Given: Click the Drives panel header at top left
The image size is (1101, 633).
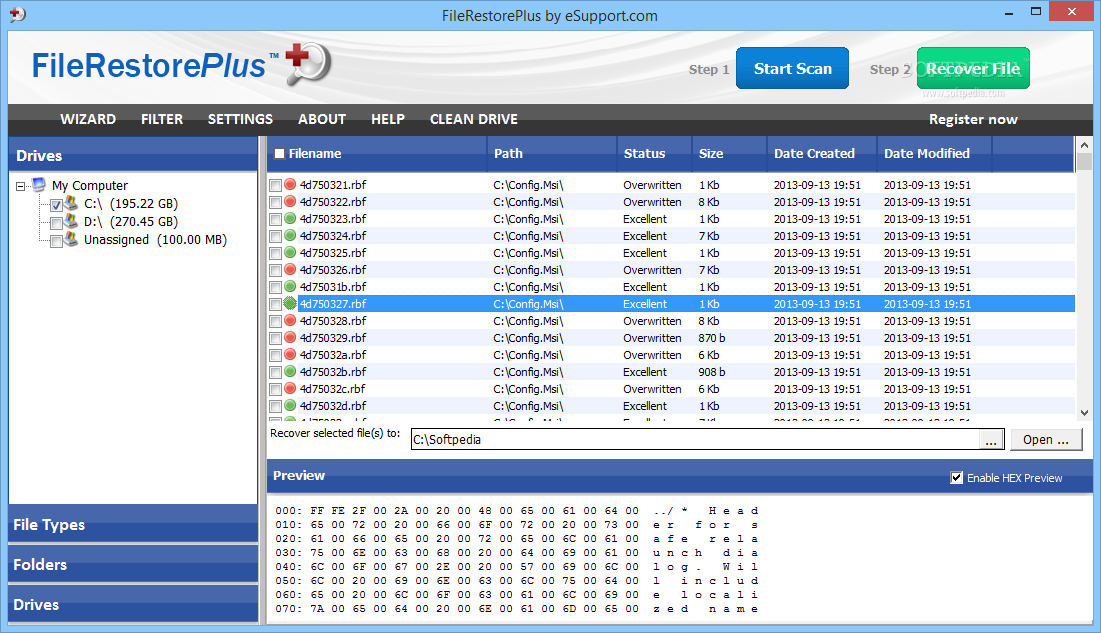Looking at the screenshot, I should (133, 155).
